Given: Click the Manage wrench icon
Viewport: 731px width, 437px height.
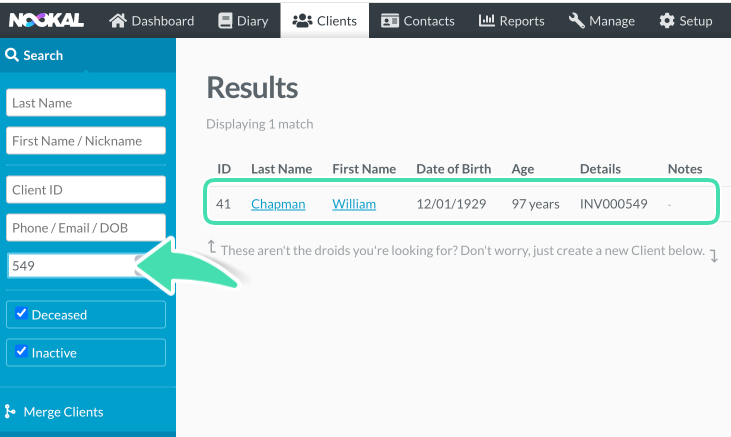Looking at the screenshot, I should point(577,21).
